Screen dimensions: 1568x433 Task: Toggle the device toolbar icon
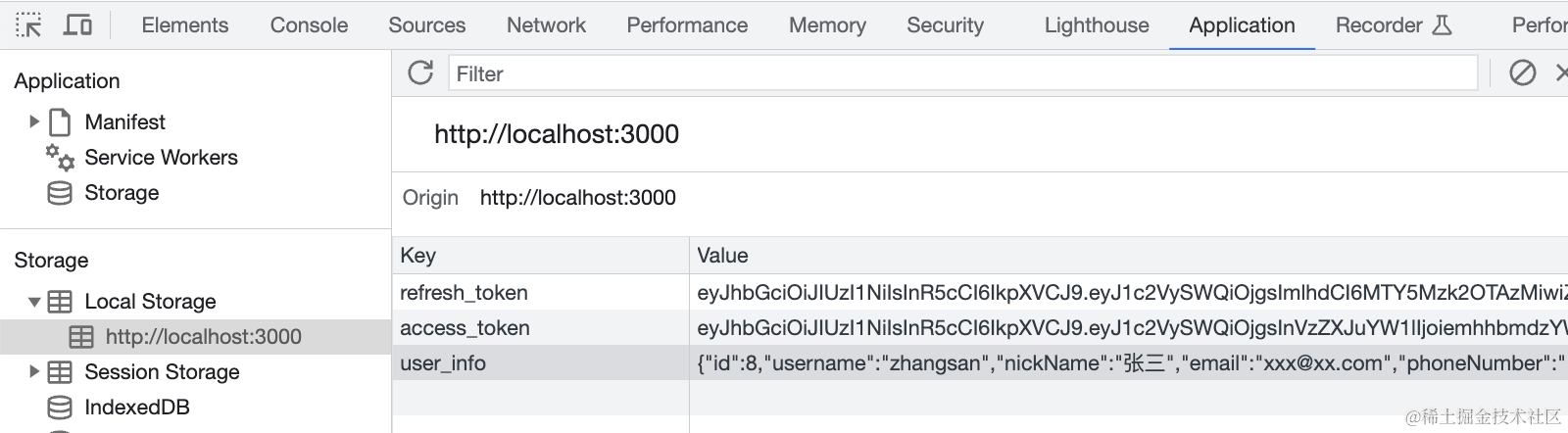click(x=77, y=24)
